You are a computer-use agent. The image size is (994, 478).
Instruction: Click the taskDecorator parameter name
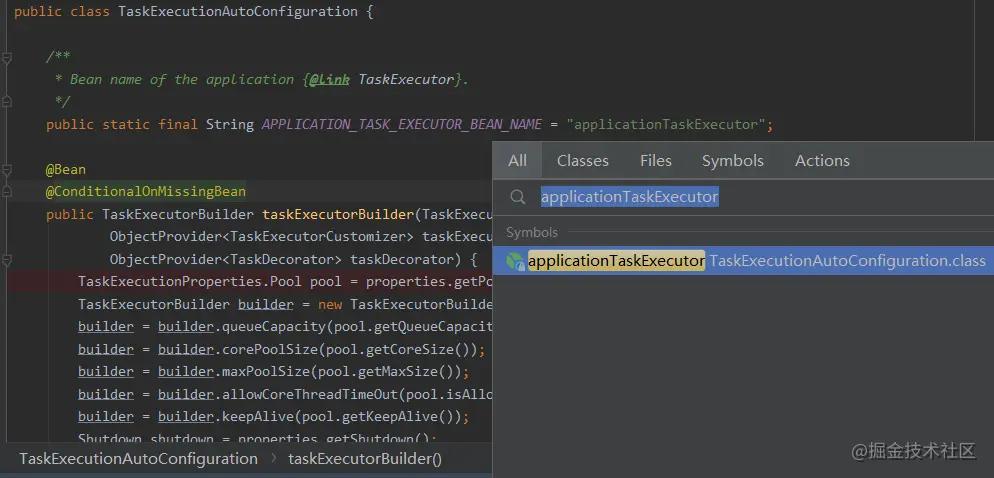coord(402,259)
